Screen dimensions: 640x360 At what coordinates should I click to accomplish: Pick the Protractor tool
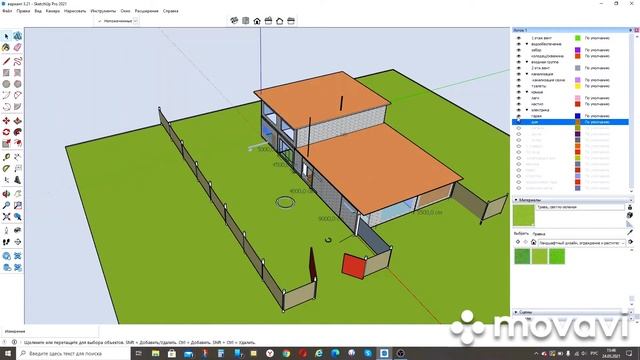[x=6, y=169]
